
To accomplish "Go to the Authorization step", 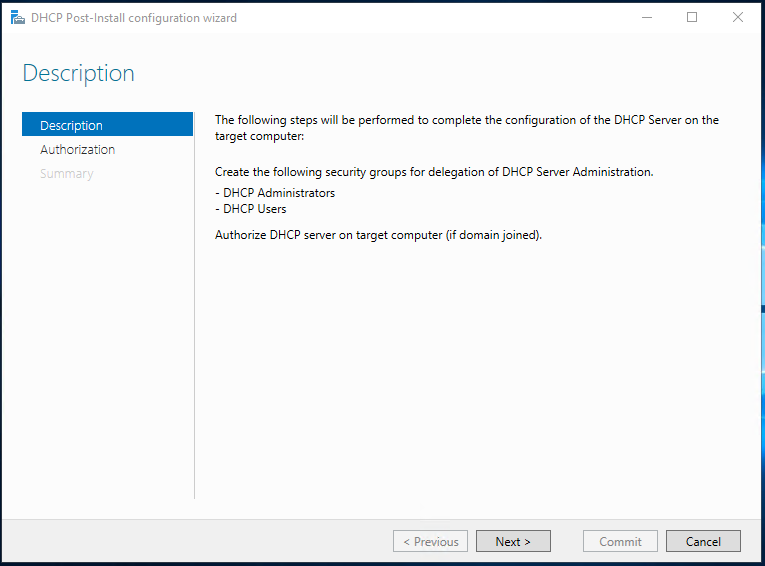I will [x=78, y=149].
